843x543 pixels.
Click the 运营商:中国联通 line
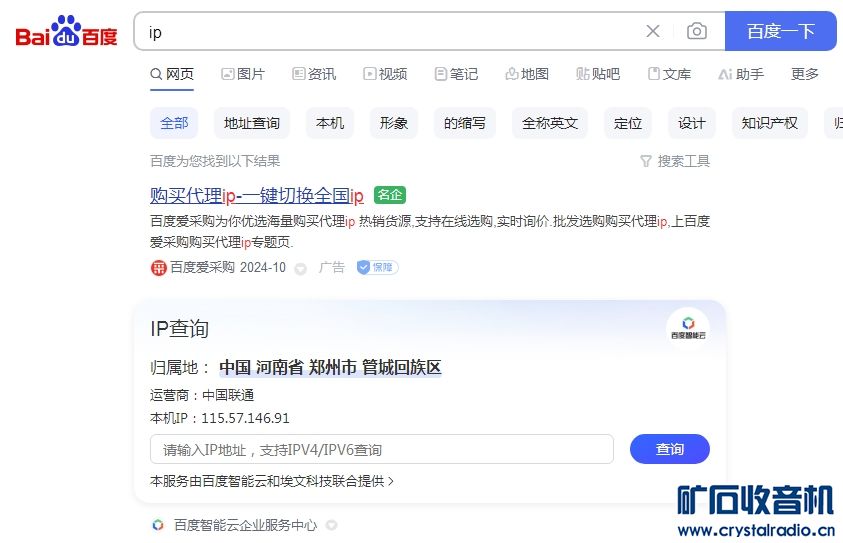(x=202, y=395)
